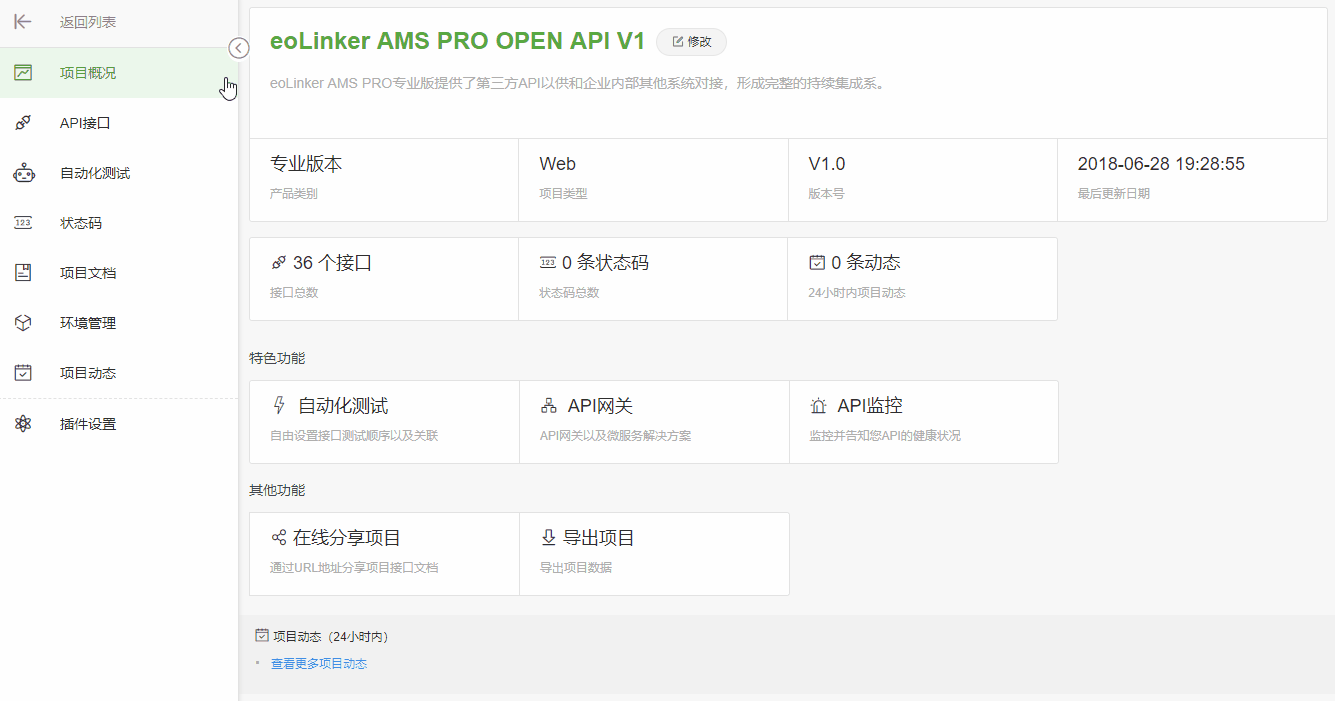This screenshot has height=701, width=1335.
Task: Click the alarm icon of API监控 card
Action: coord(818,406)
